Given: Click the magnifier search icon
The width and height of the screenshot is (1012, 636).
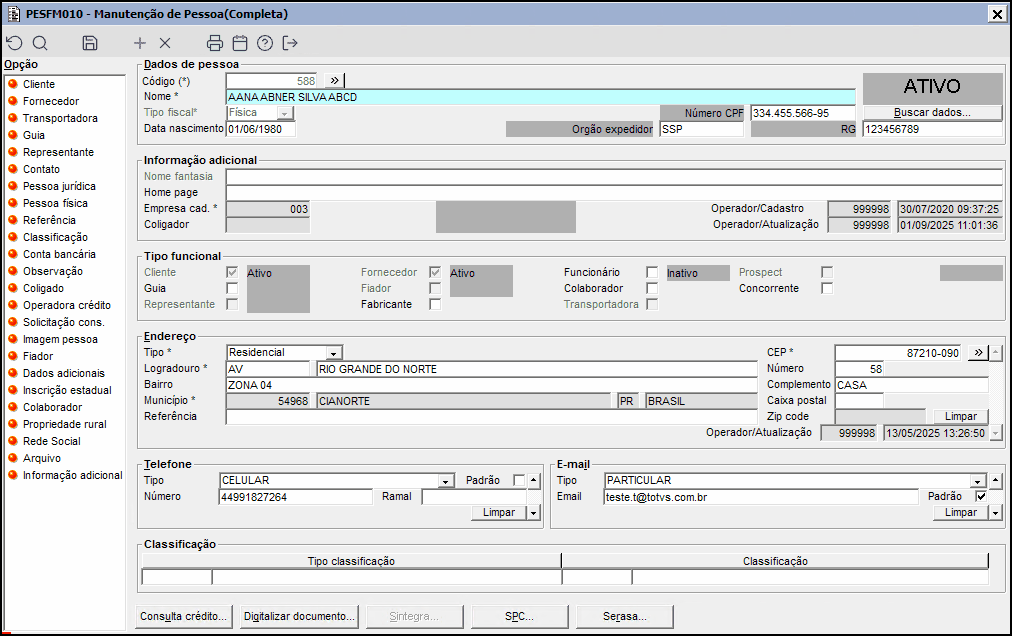Looking at the screenshot, I should [x=40, y=43].
